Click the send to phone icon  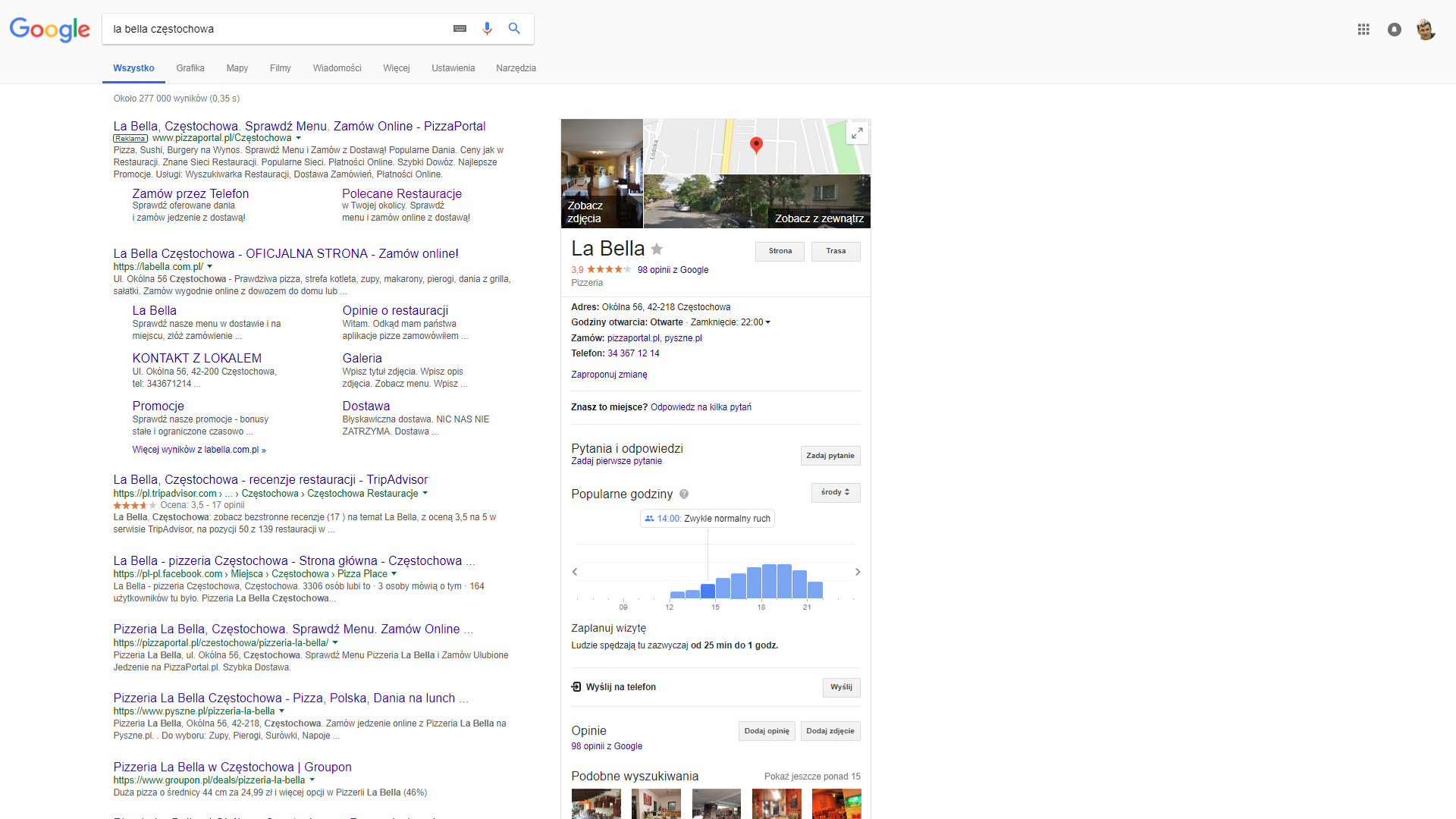[x=576, y=687]
